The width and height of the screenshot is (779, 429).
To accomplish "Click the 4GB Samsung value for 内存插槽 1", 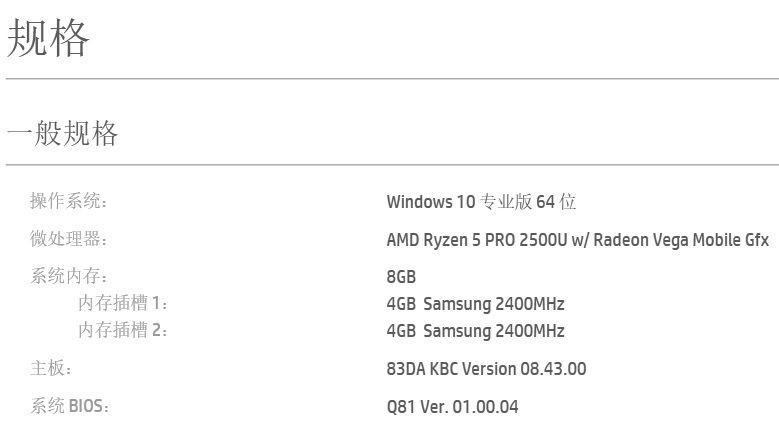I will [x=475, y=304].
